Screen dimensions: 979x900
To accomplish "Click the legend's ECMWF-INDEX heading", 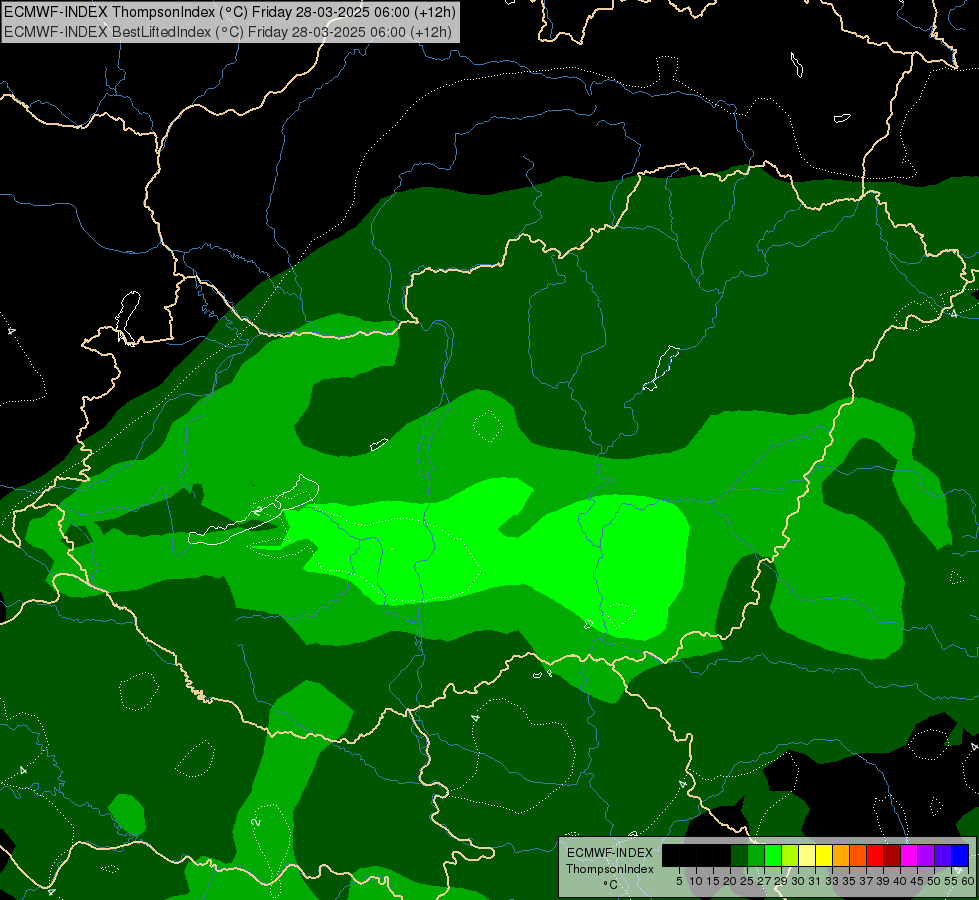I will tap(610, 853).
